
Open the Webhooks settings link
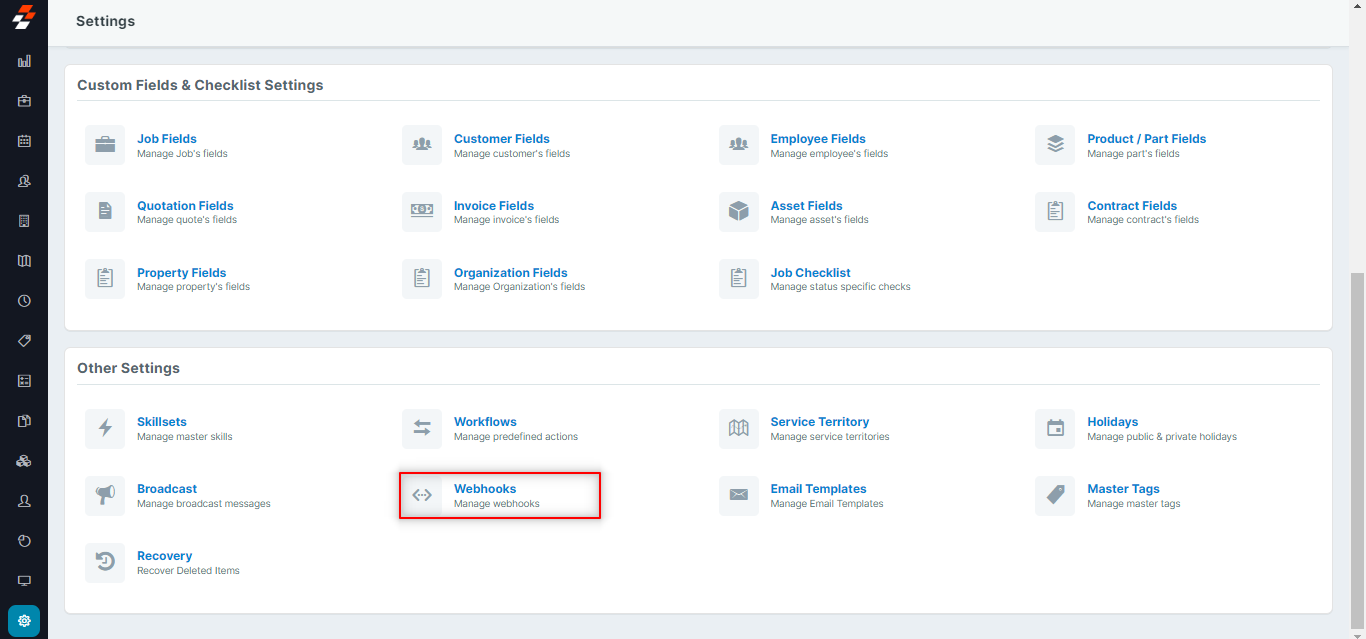coord(485,489)
